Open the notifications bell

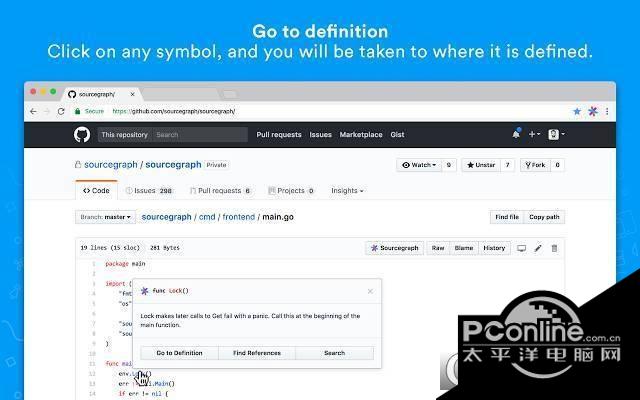tap(516, 134)
